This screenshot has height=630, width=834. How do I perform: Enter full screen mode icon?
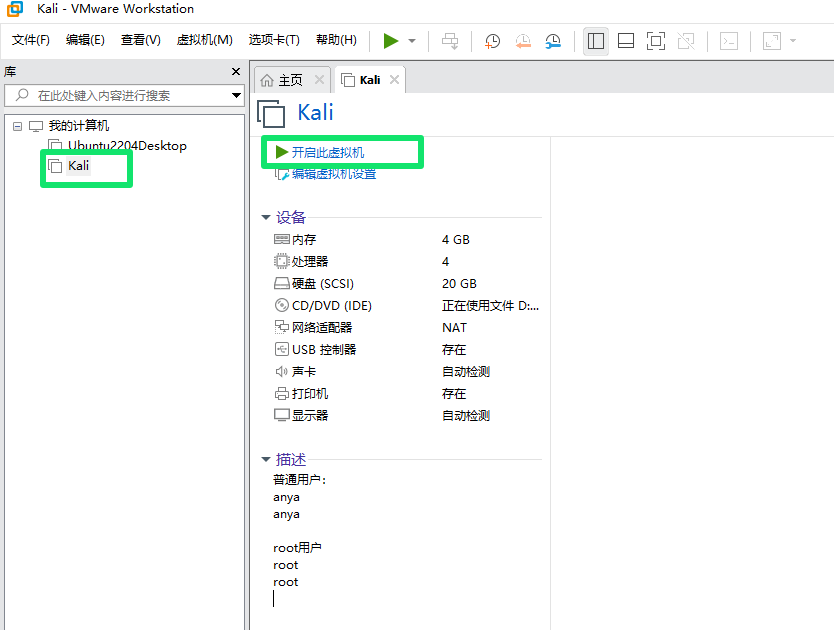pyautogui.click(x=656, y=41)
